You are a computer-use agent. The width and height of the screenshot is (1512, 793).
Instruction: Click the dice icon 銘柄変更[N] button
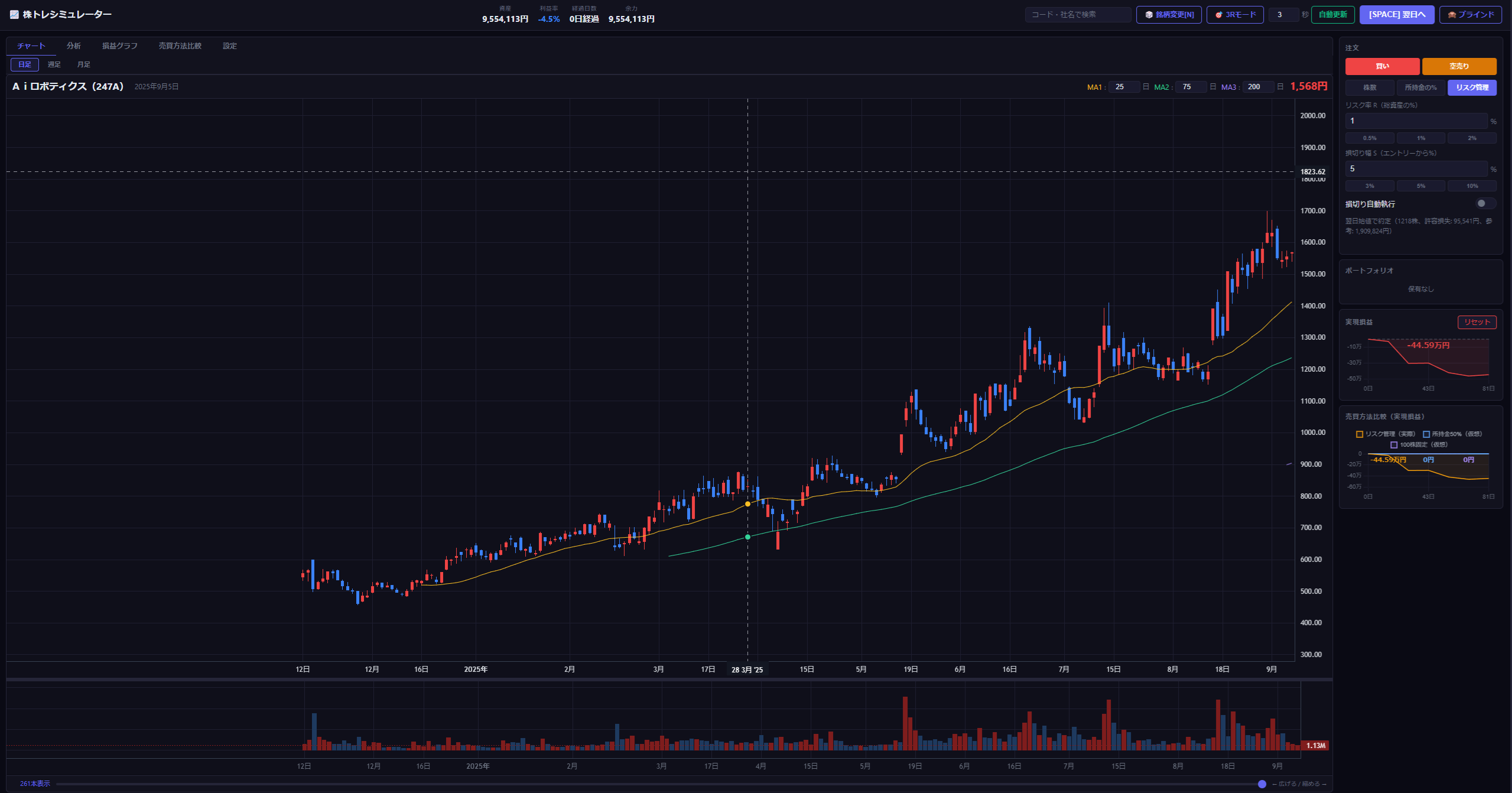point(1169,15)
